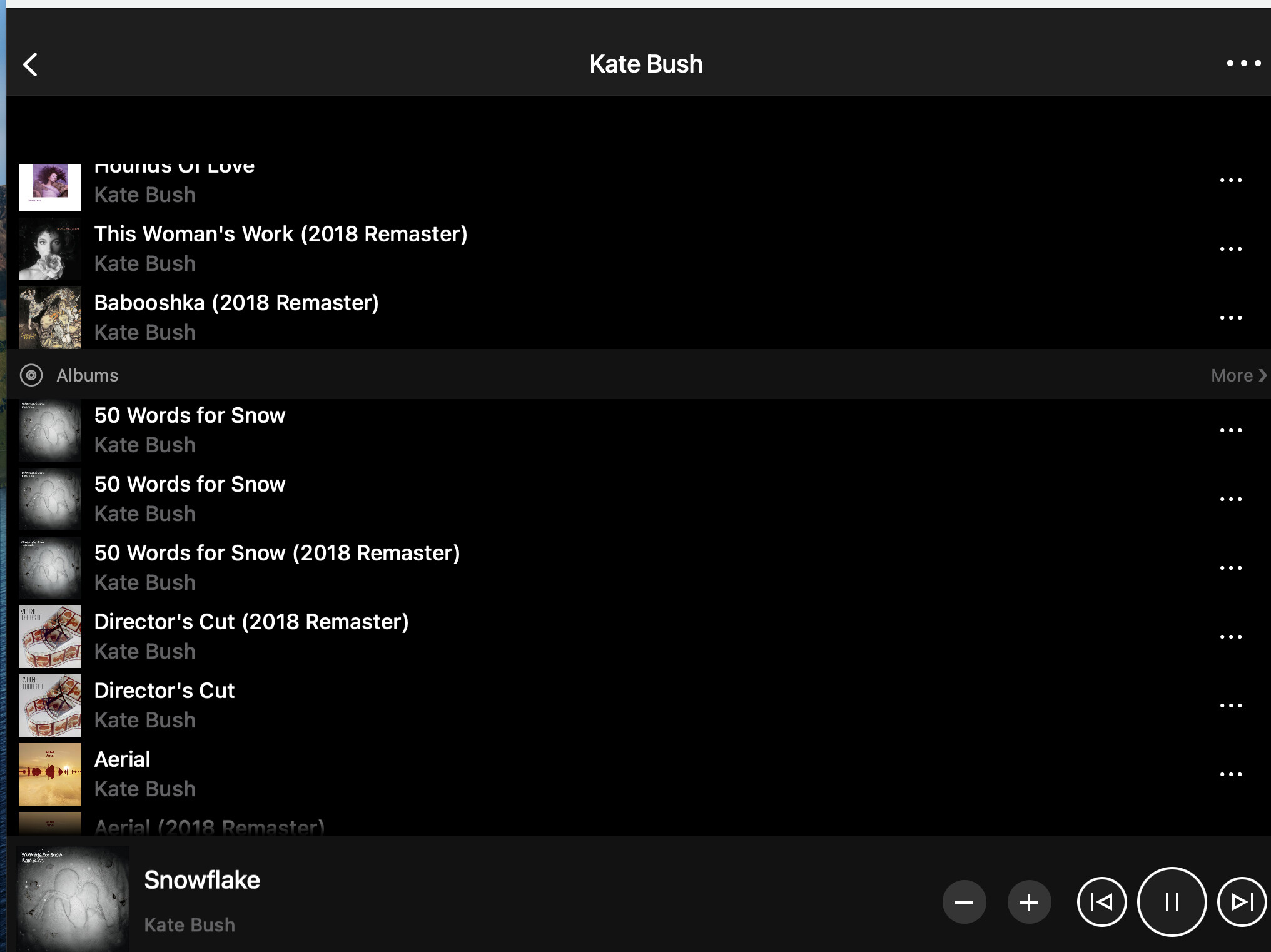The height and width of the screenshot is (952, 1271).
Task: Click the now playing Snowflake album artwork
Action: click(x=72, y=899)
